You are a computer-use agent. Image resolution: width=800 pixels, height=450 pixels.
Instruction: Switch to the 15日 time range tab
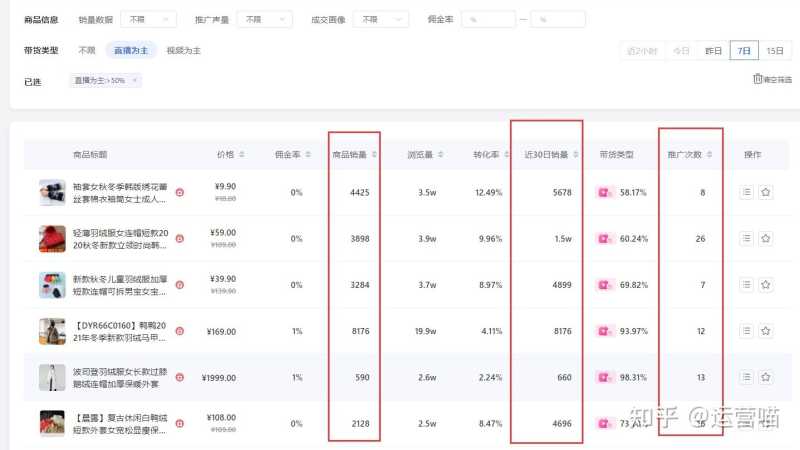774,50
